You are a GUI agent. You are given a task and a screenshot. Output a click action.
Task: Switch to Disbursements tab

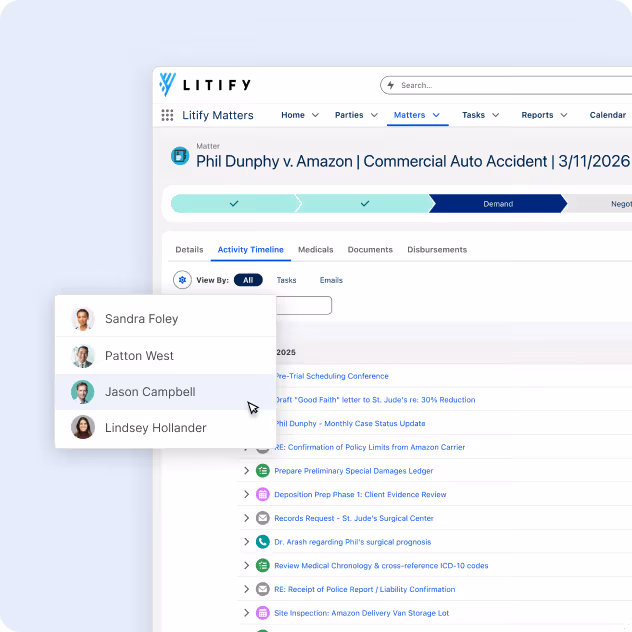(437, 249)
